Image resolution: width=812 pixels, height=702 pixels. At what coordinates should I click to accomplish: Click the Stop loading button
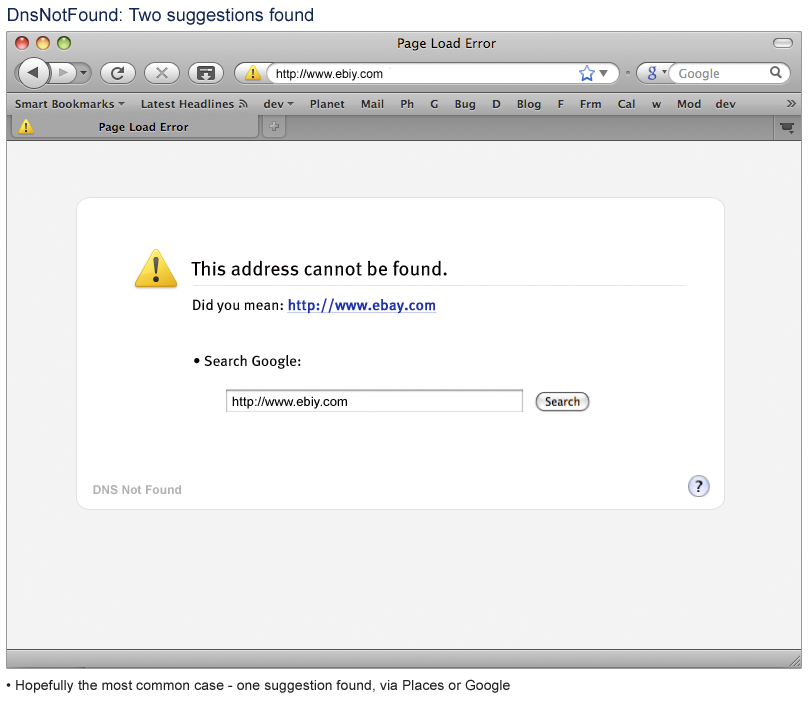coord(162,73)
